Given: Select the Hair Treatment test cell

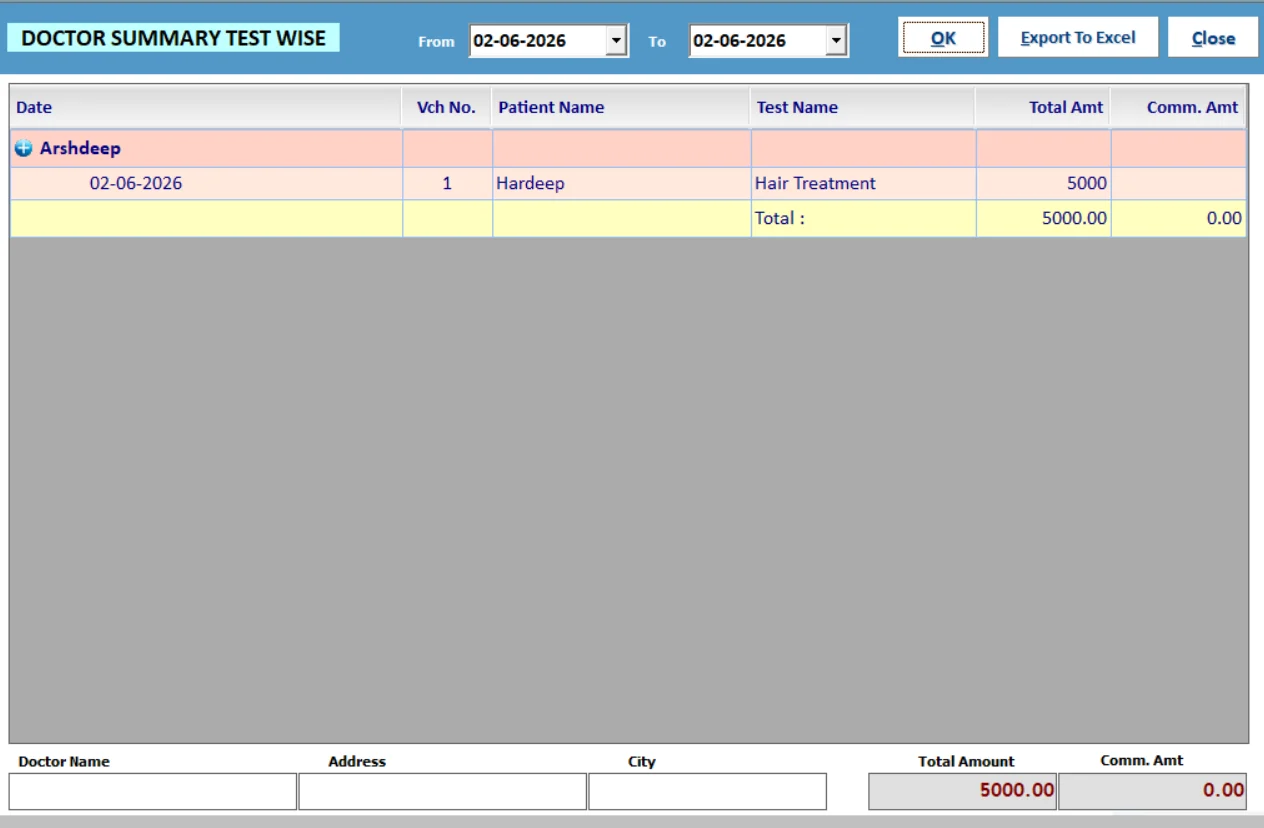Looking at the screenshot, I should tap(863, 183).
